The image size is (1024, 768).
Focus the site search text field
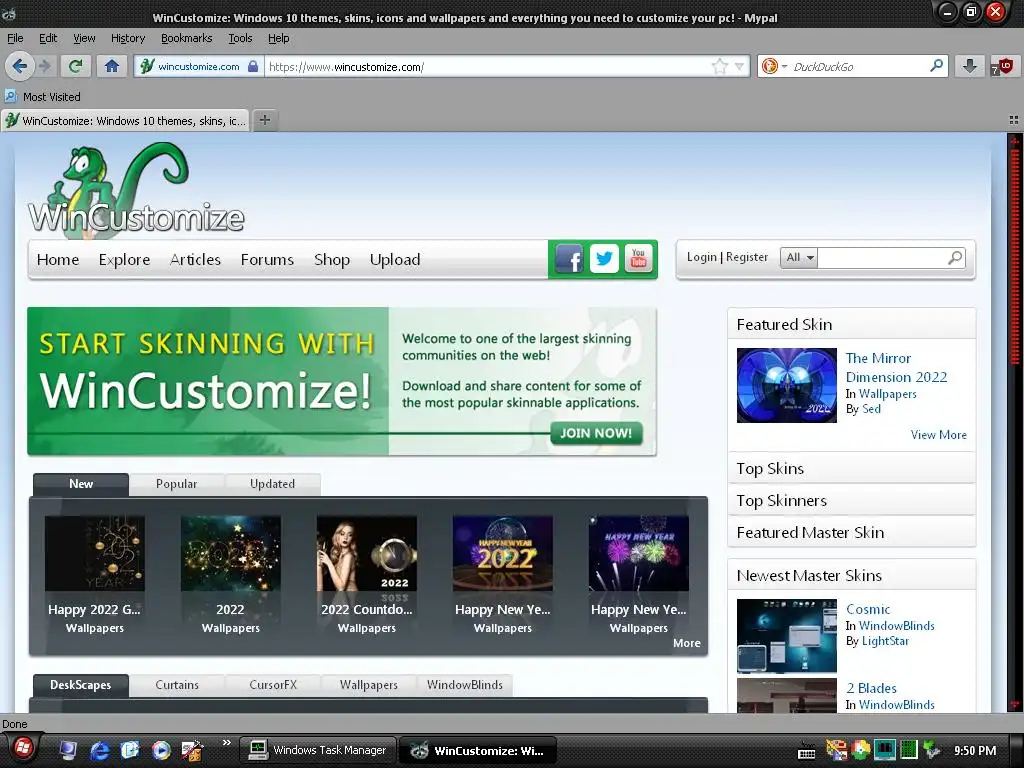point(882,257)
